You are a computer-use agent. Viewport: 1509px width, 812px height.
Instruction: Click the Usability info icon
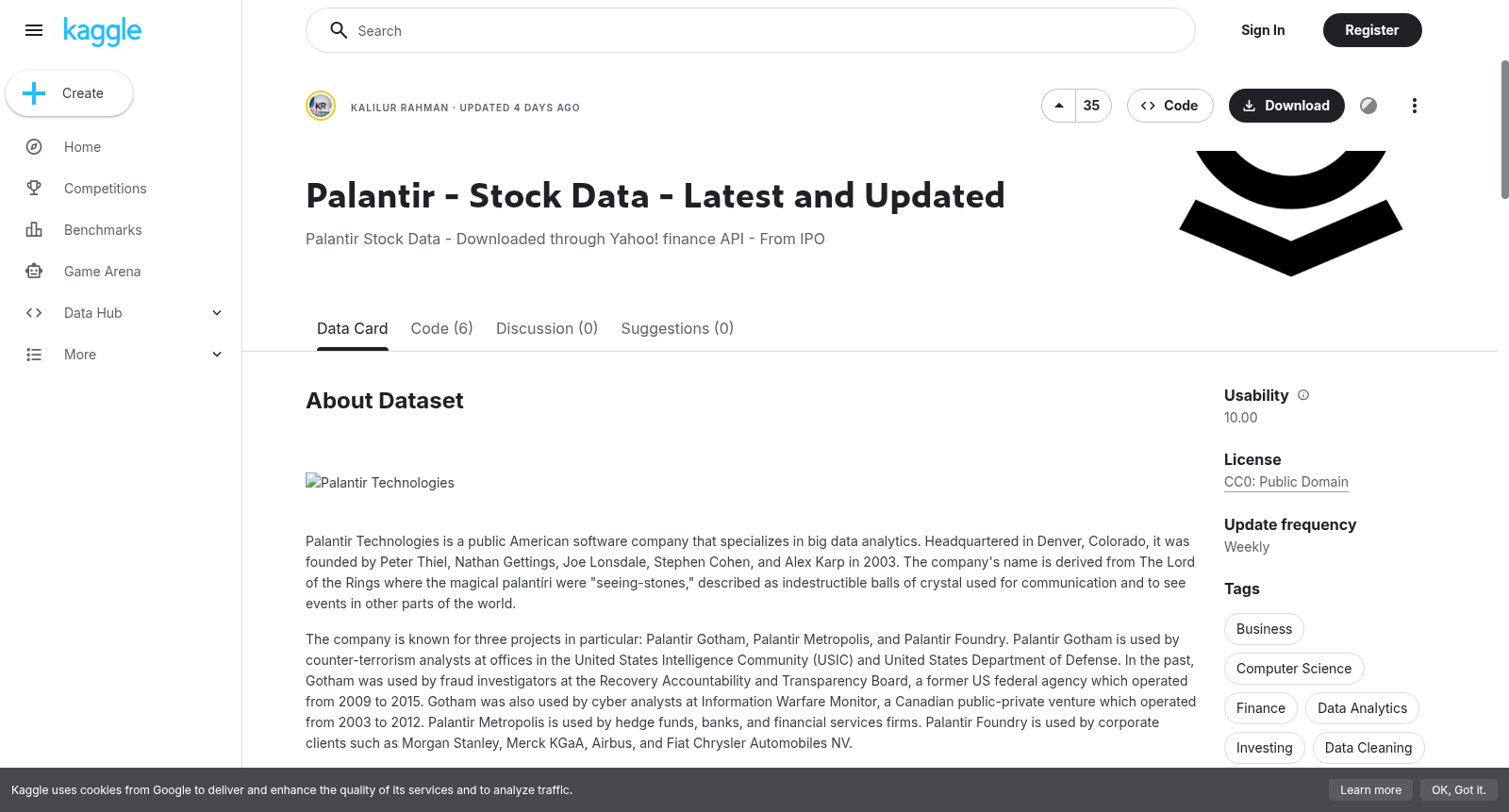pos(1303,395)
